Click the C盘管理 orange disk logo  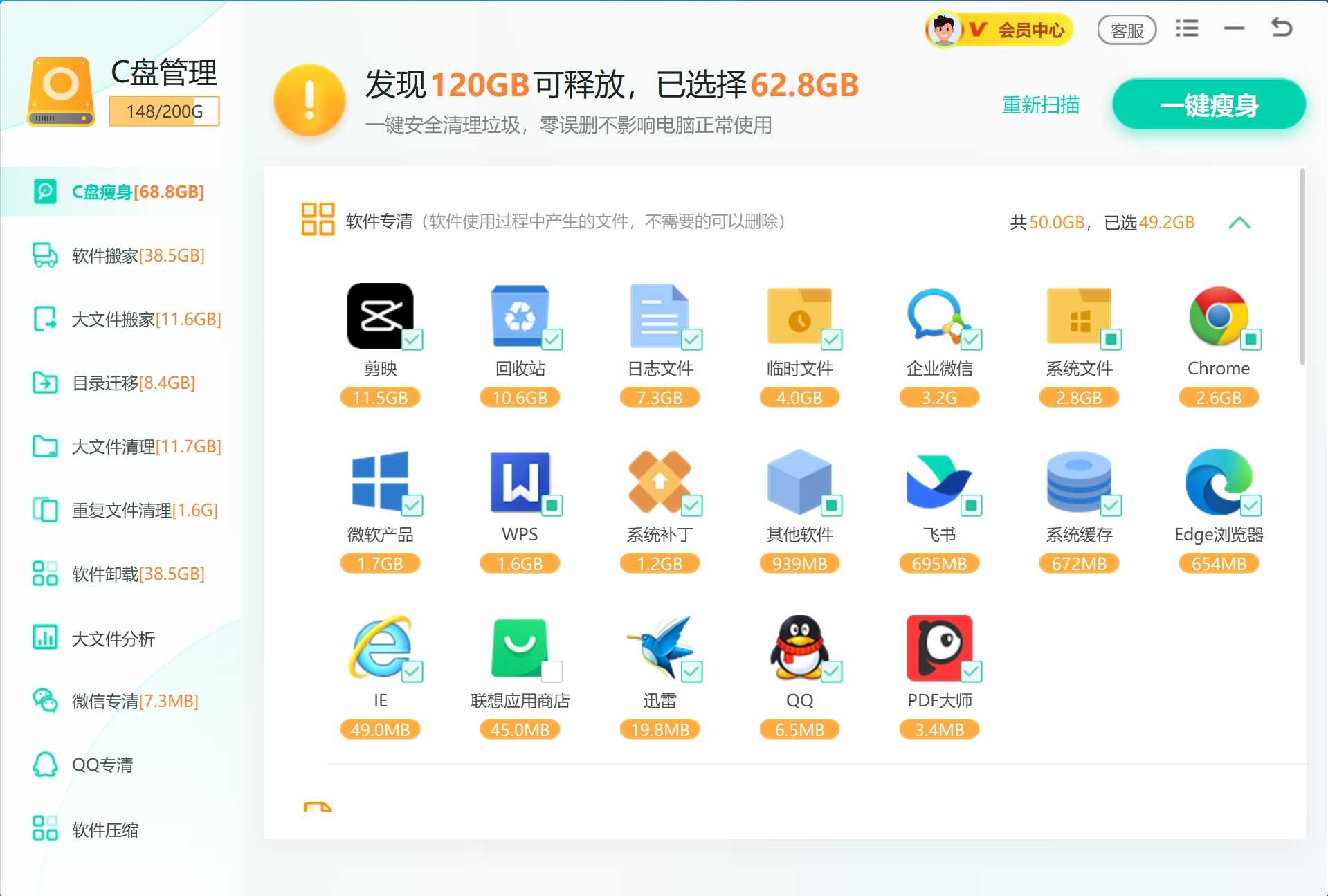coord(61,91)
